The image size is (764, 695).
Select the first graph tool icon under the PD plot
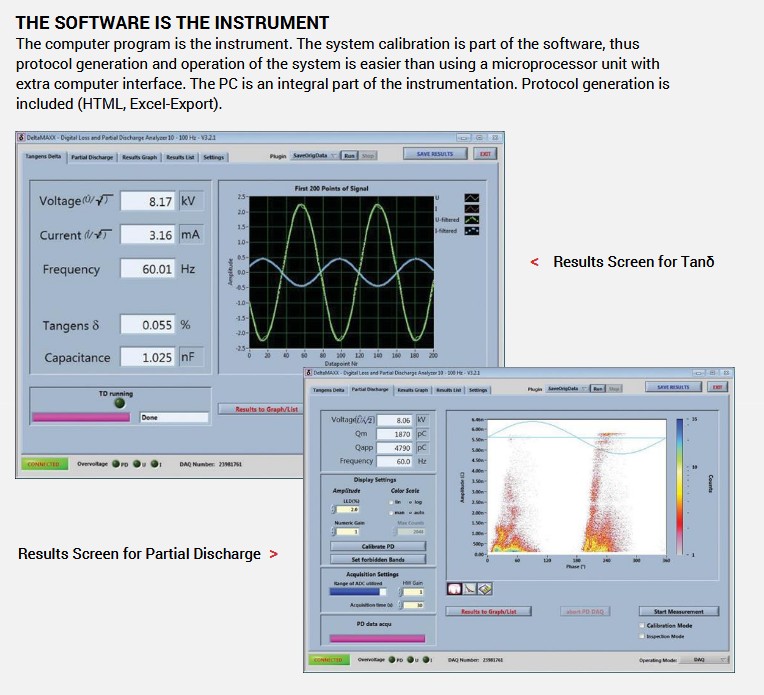453,589
